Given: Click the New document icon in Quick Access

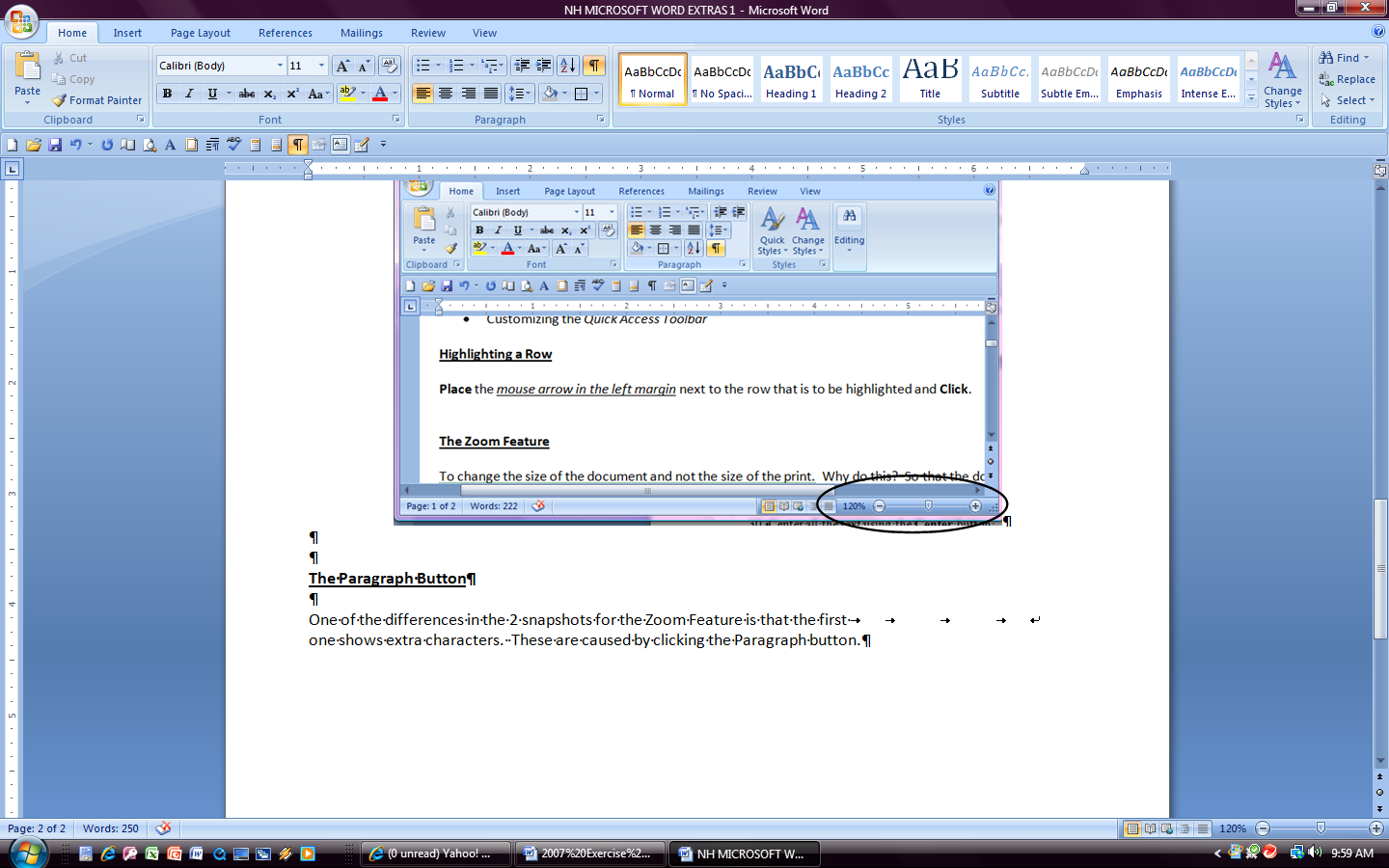Looking at the screenshot, I should pyautogui.click(x=13, y=145).
